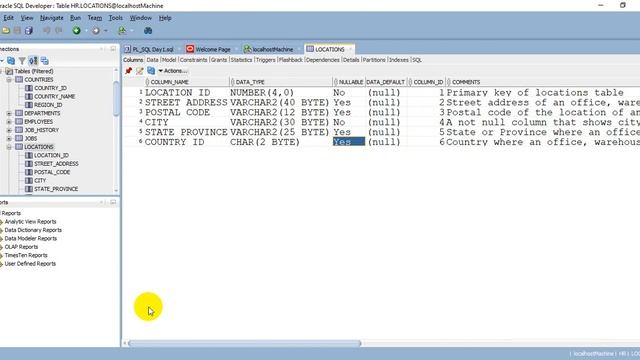
Task: Open the SQL Worksheet toolbar icon
Action: tap(122, 31)
